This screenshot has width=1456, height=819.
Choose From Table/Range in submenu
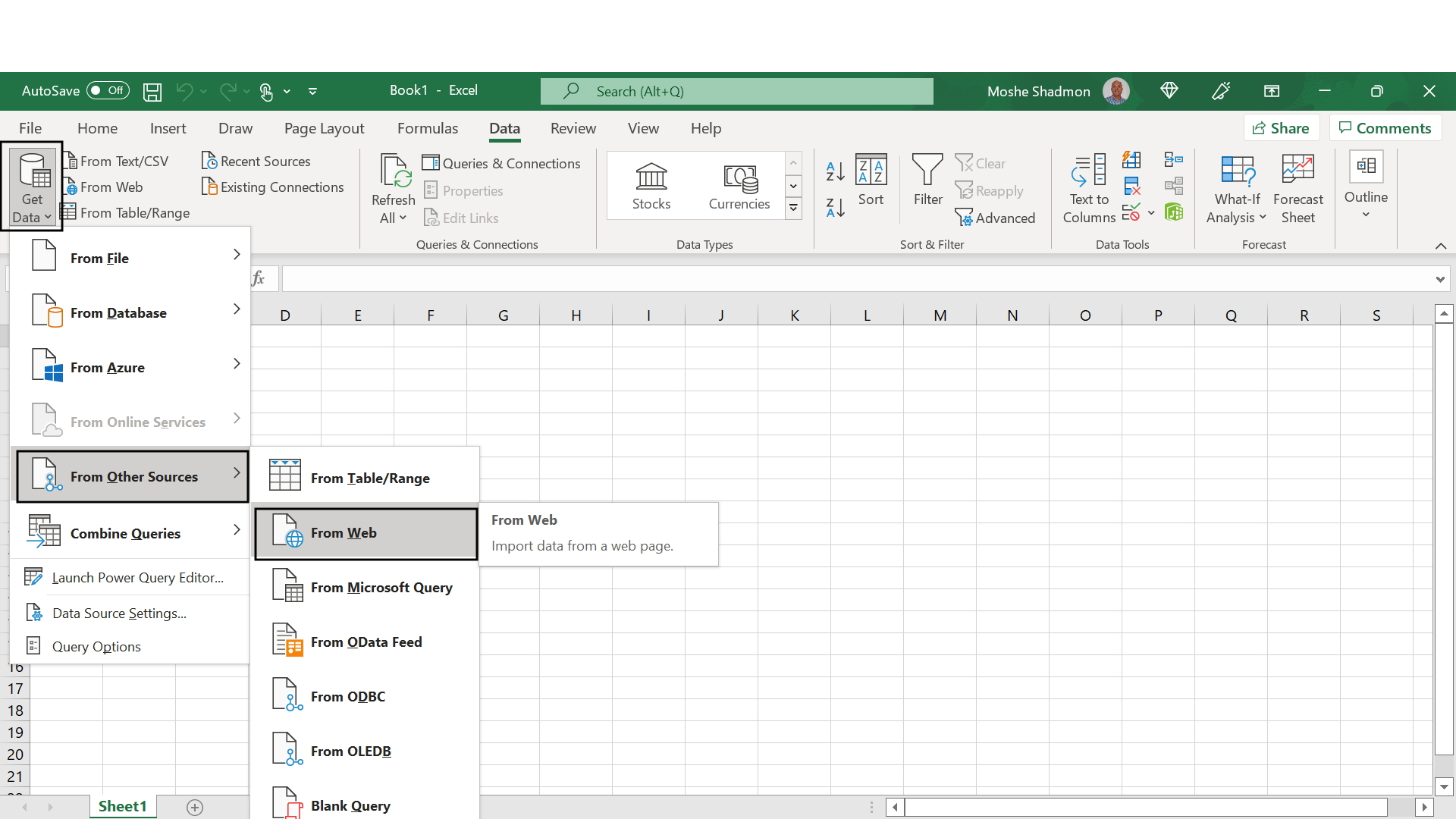tap(366, 478)
